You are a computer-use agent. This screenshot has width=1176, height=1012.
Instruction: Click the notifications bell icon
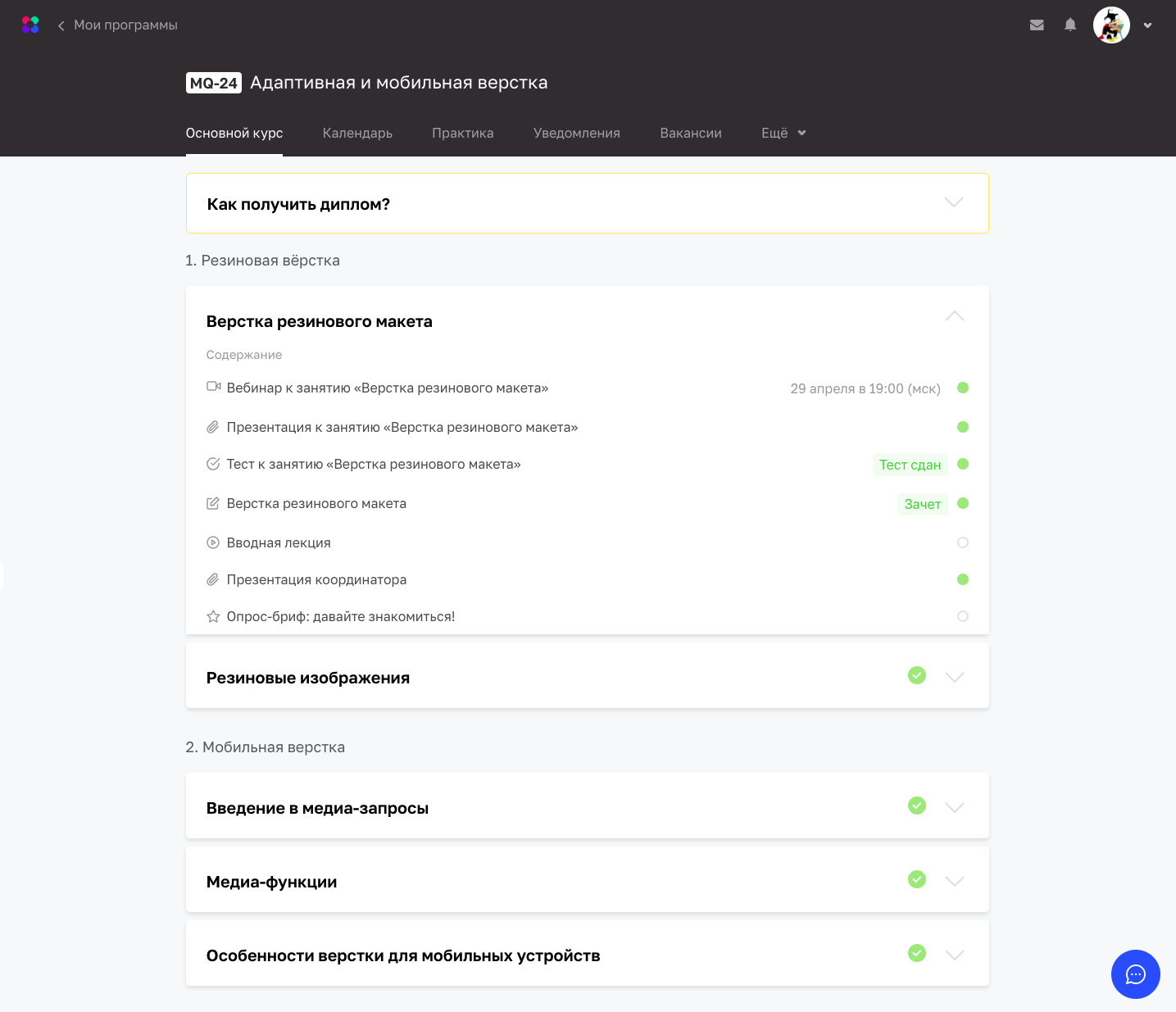(1070, 25)
